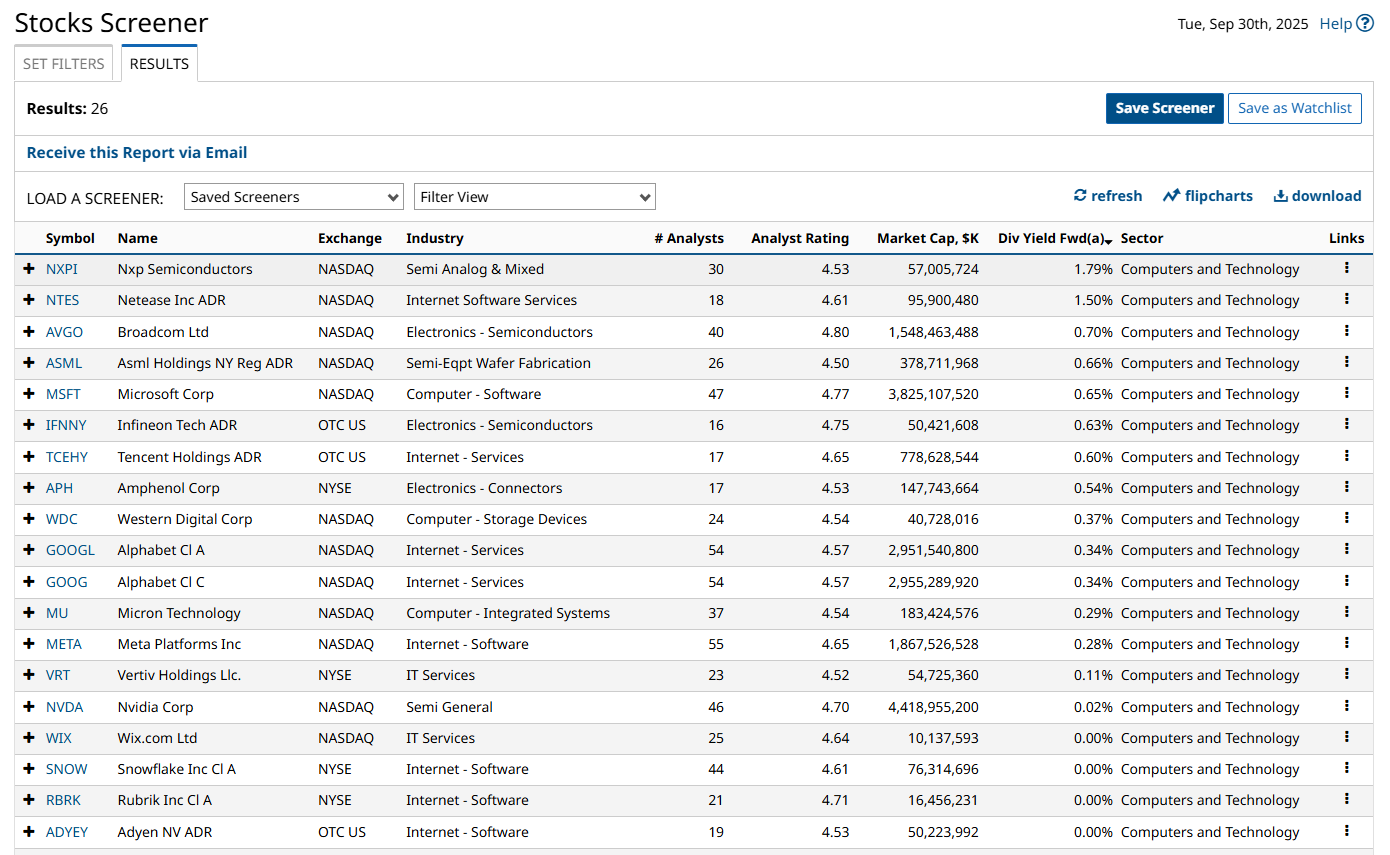The image size is (1390, 855).
Task: Sort by Div Yield Fwd(a) column
Action: [1054, 238]
